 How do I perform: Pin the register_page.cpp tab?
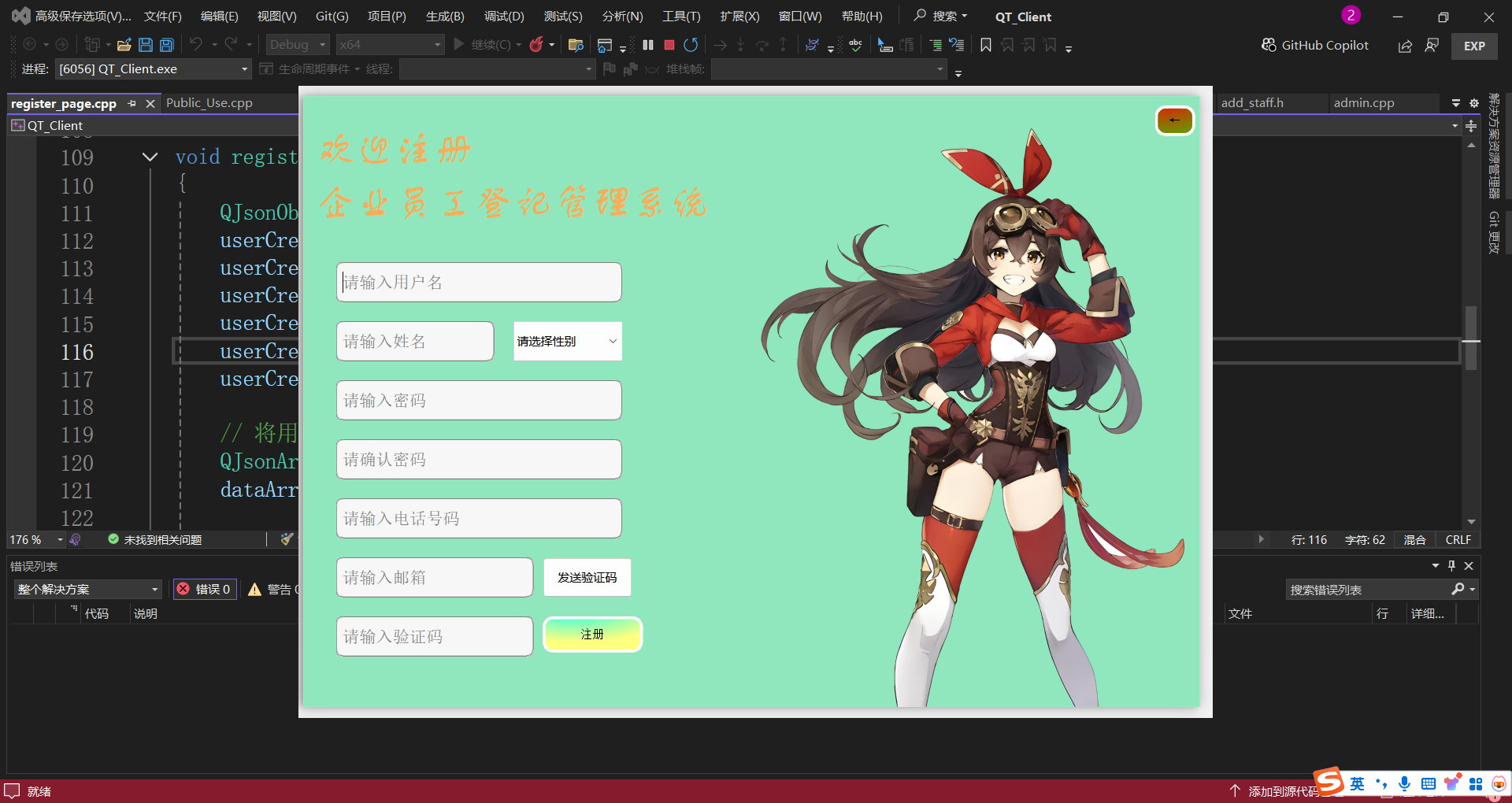[132, 103]
